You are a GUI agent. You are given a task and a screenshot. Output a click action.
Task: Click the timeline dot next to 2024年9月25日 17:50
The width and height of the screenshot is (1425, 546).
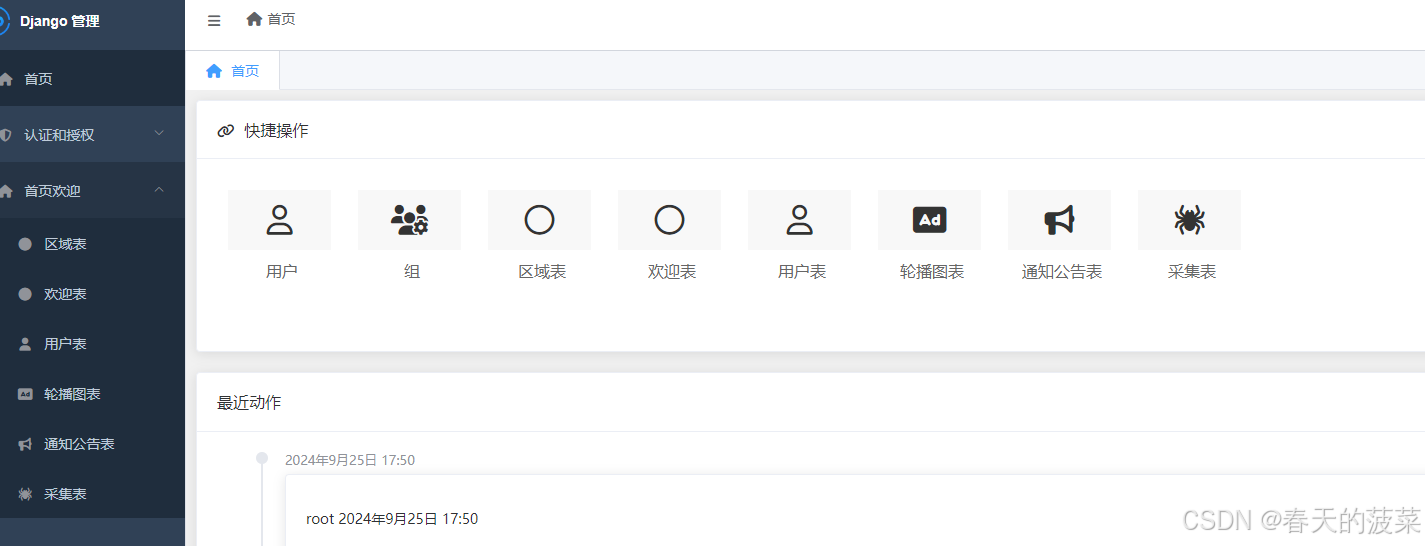[x=262, y=458]
